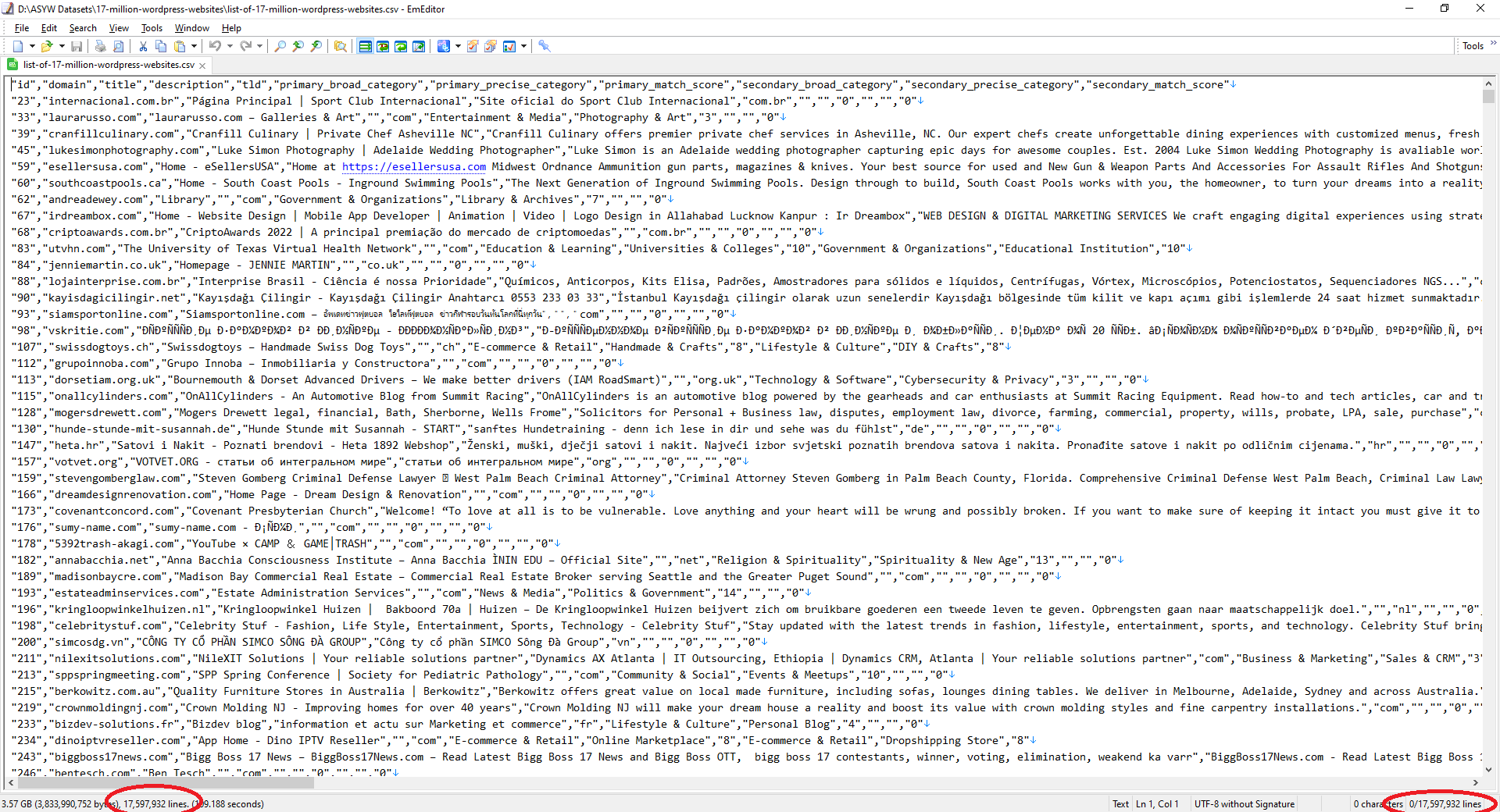The width and height of the screenshot is (1500, 812).
Task: Create a new document from the toolbar
Action: click(x=17, y=46)
